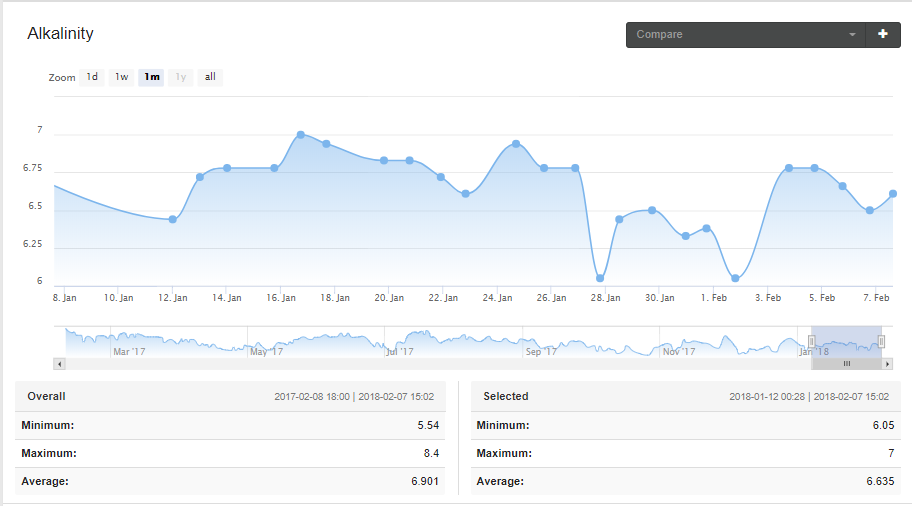Click the Sep '17 region of navigator
This screenshot has width=912, height=506.
[541, 351]
